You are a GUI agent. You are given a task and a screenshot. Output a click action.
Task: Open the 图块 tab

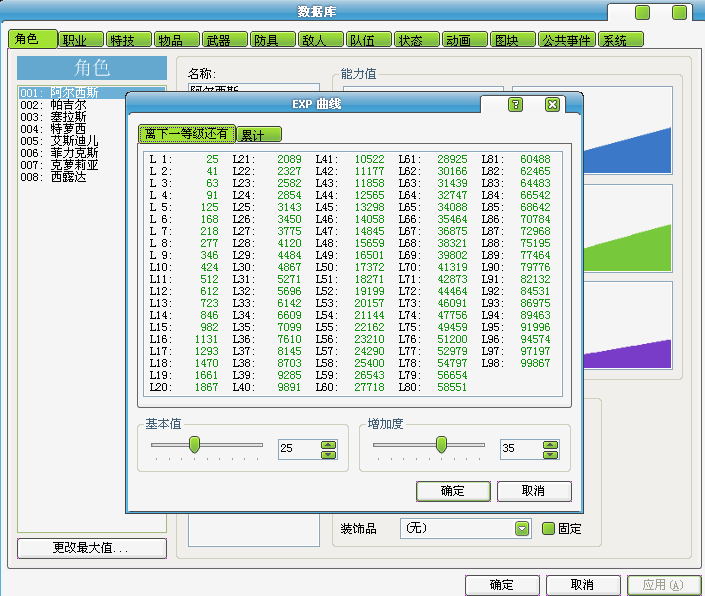[x=513, y=40]
